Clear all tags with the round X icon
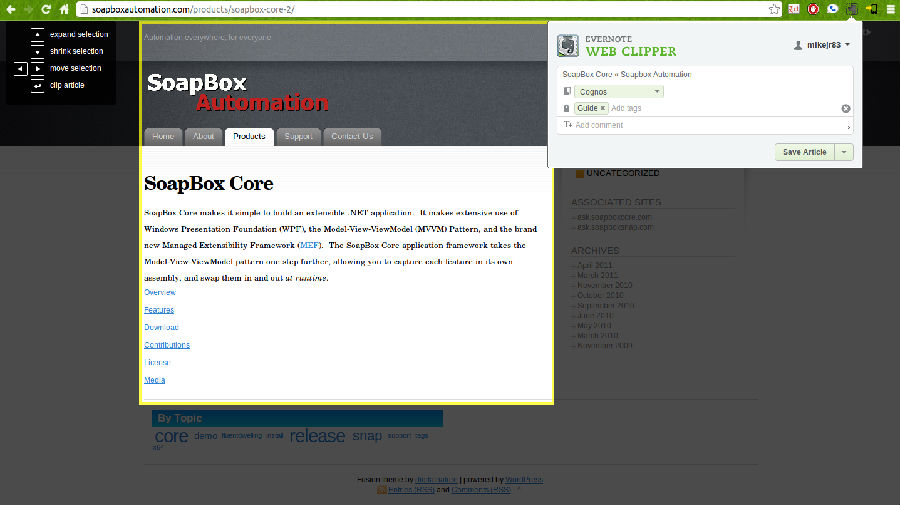Image resolution: width=900 pixels, height=505 pixels. (x=845, y=108)
